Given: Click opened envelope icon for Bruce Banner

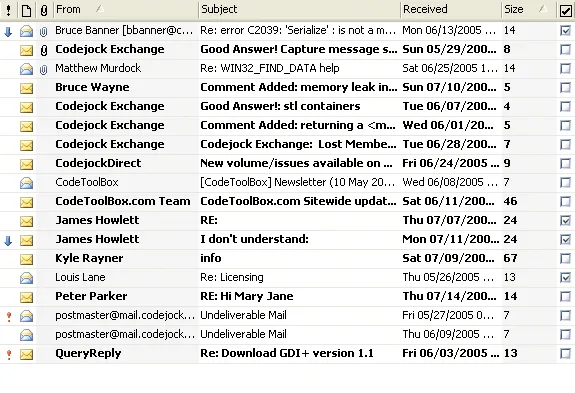Looking at the screenshot, I should (26, 31).
